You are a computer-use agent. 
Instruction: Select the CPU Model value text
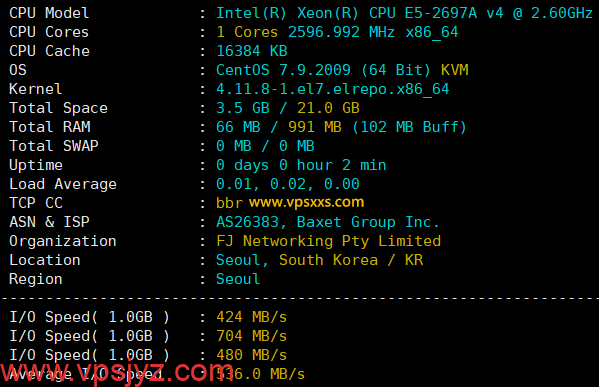(404, 13)
